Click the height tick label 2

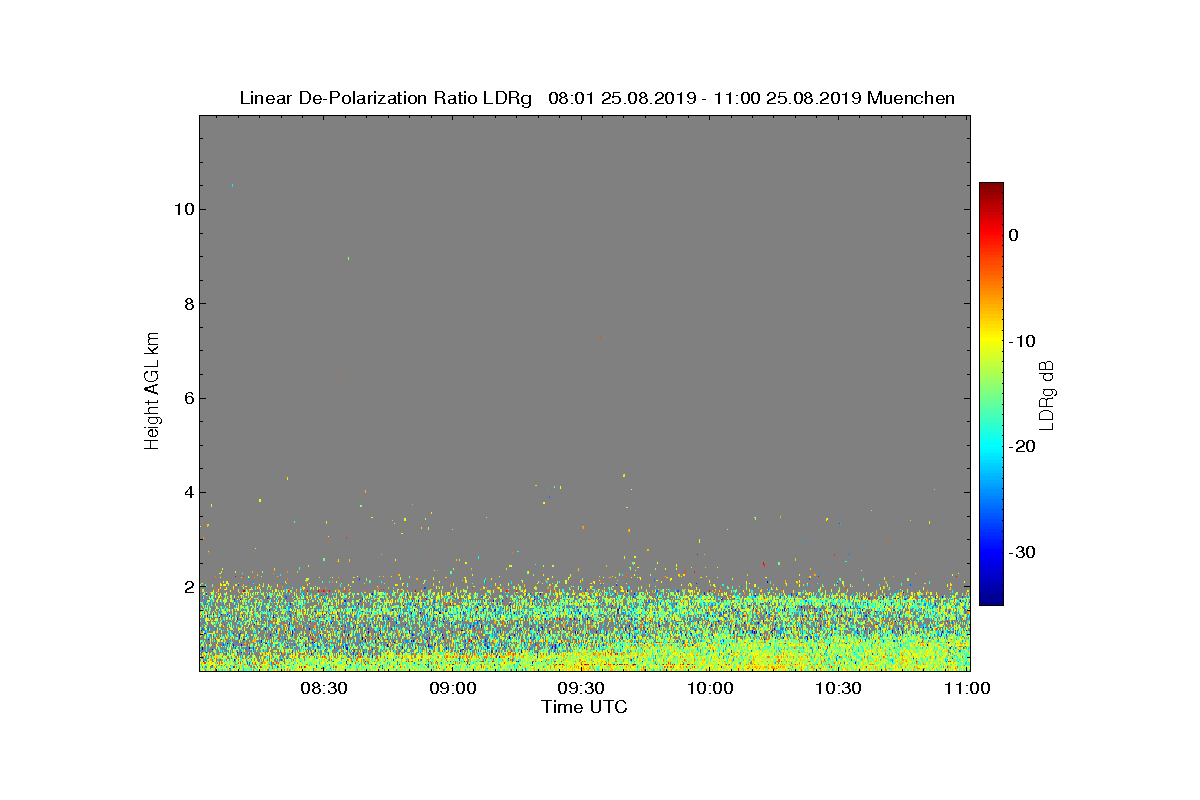pyautogui.click(x=188, y=587)
